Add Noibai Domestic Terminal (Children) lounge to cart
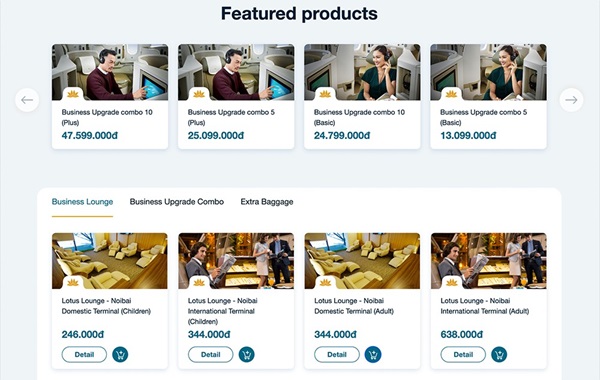The width and height of the screenshot is (600, 380). click(x=121, y=354)
